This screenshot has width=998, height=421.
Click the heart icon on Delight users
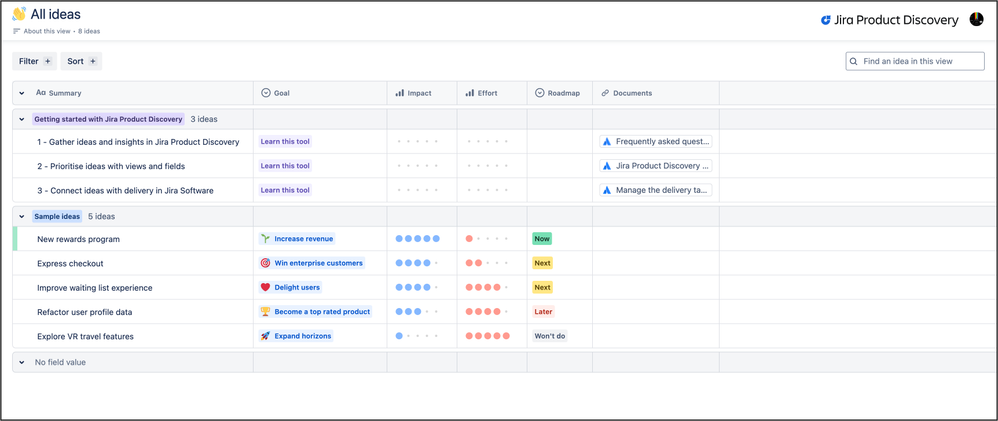pyautogui.click(x=265, y=287)
